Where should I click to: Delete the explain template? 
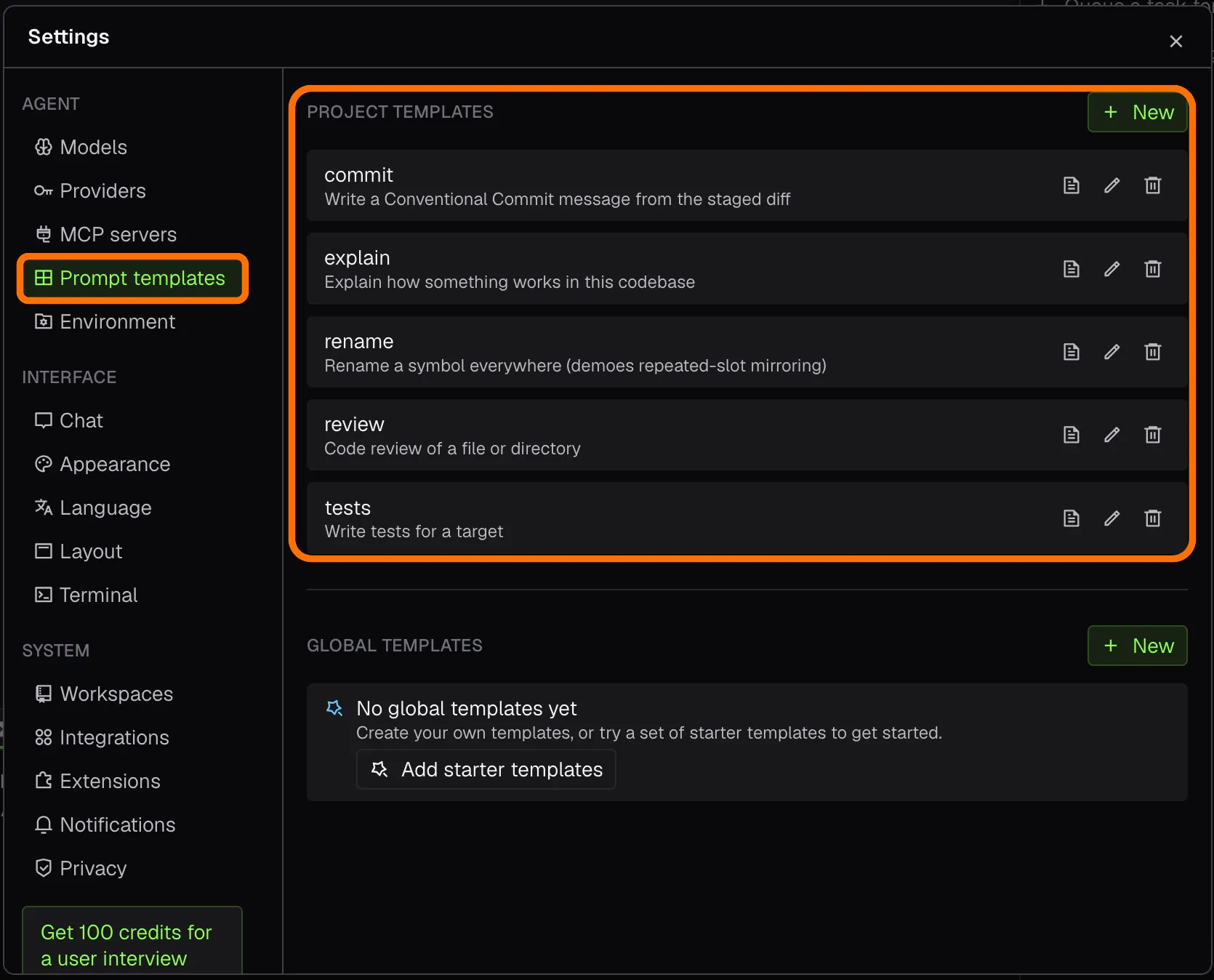pyautogui.click(x=1152, y=269)
